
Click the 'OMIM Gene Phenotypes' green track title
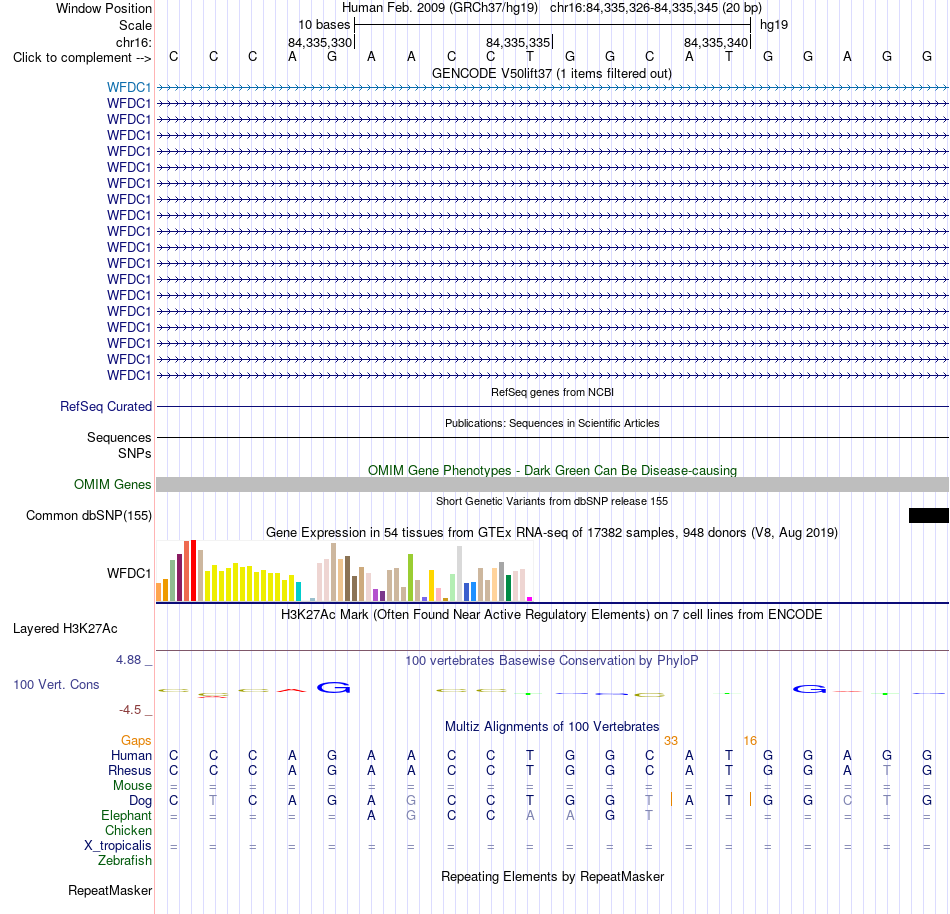pyautogui.click(x=552, y=471)
